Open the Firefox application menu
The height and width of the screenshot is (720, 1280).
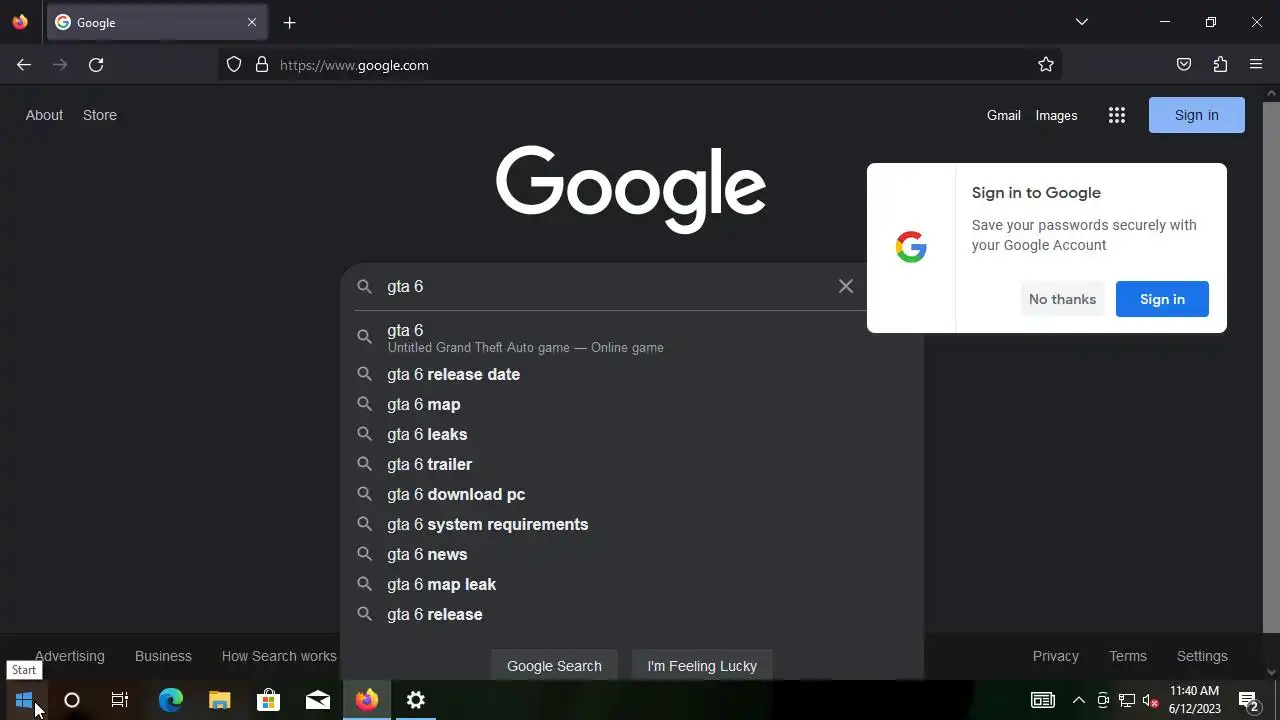click(1256, 65)
